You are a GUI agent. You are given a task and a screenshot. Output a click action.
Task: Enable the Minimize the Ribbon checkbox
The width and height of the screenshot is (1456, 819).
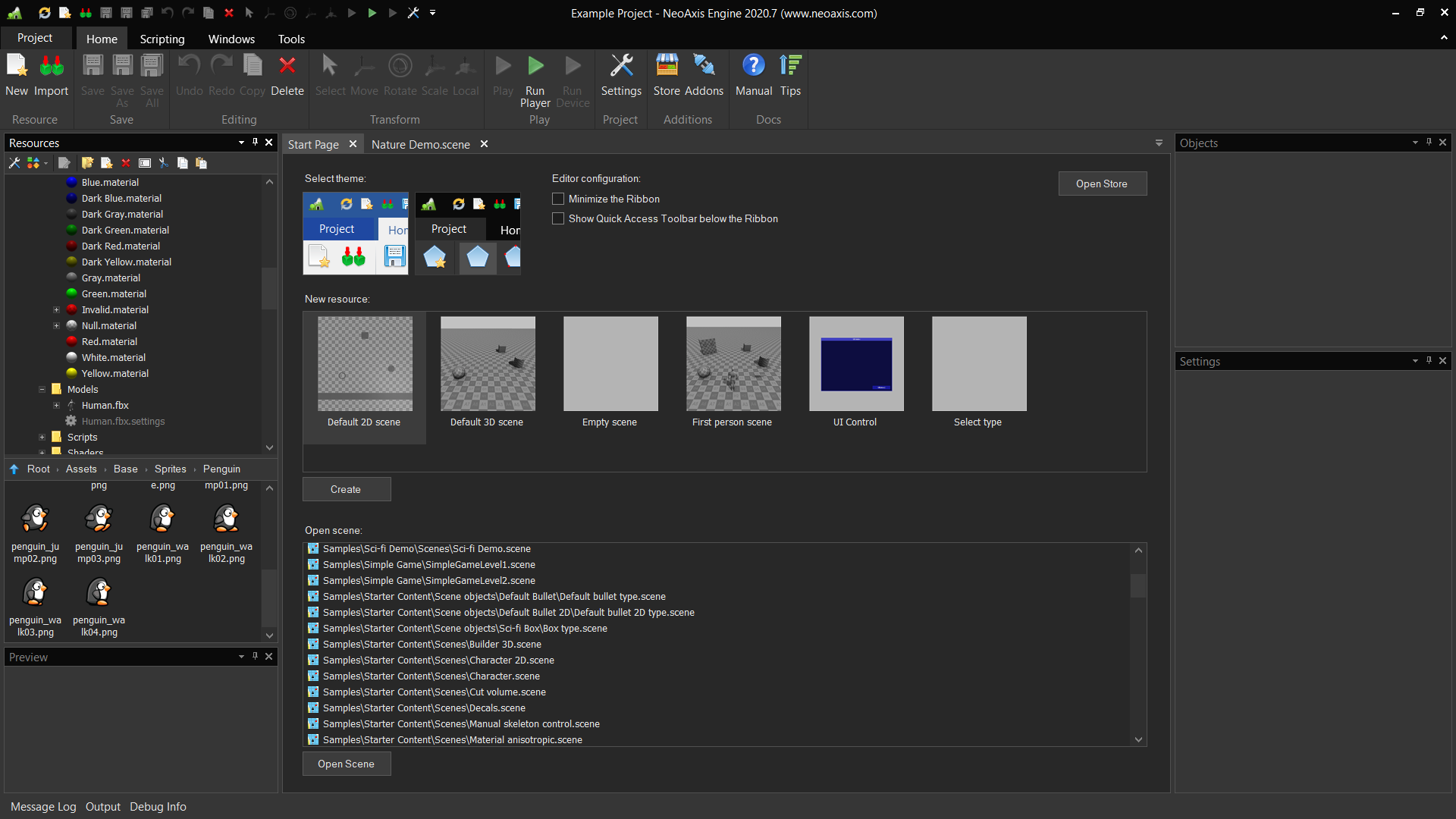558,199
